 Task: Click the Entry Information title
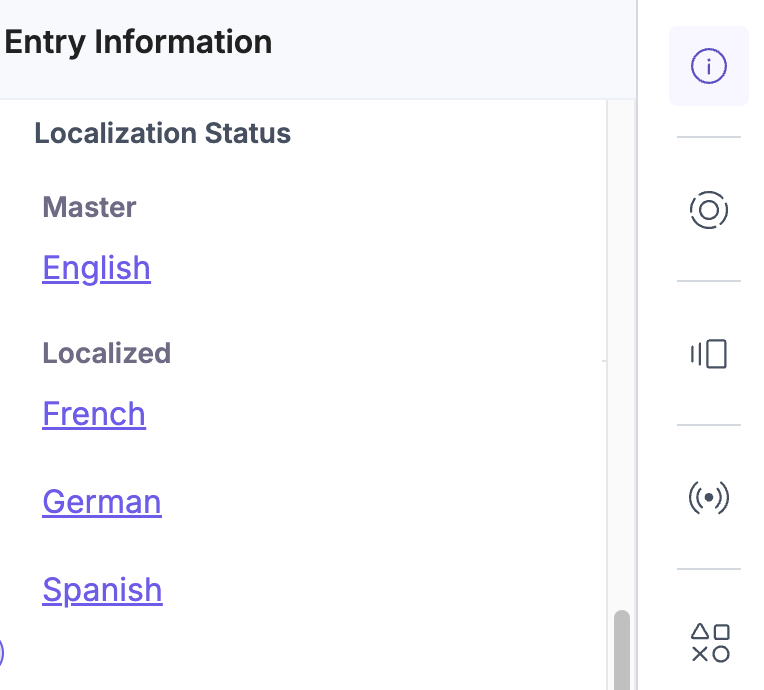[138, 42]
